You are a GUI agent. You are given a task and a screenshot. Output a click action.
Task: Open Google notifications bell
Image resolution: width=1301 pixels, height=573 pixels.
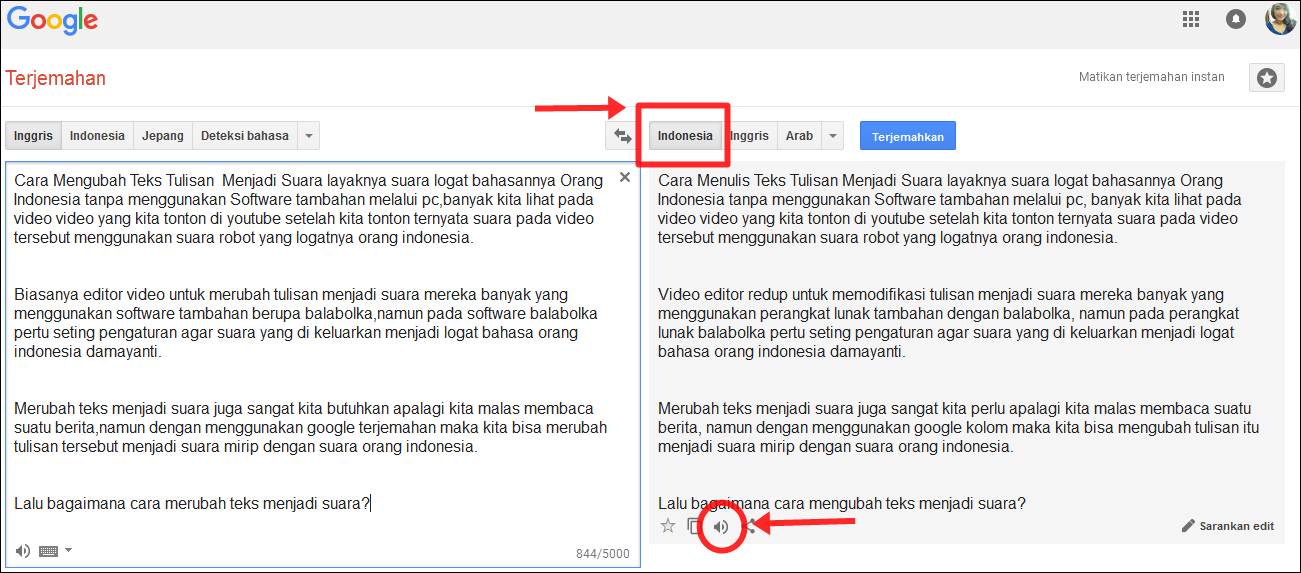1236,19
